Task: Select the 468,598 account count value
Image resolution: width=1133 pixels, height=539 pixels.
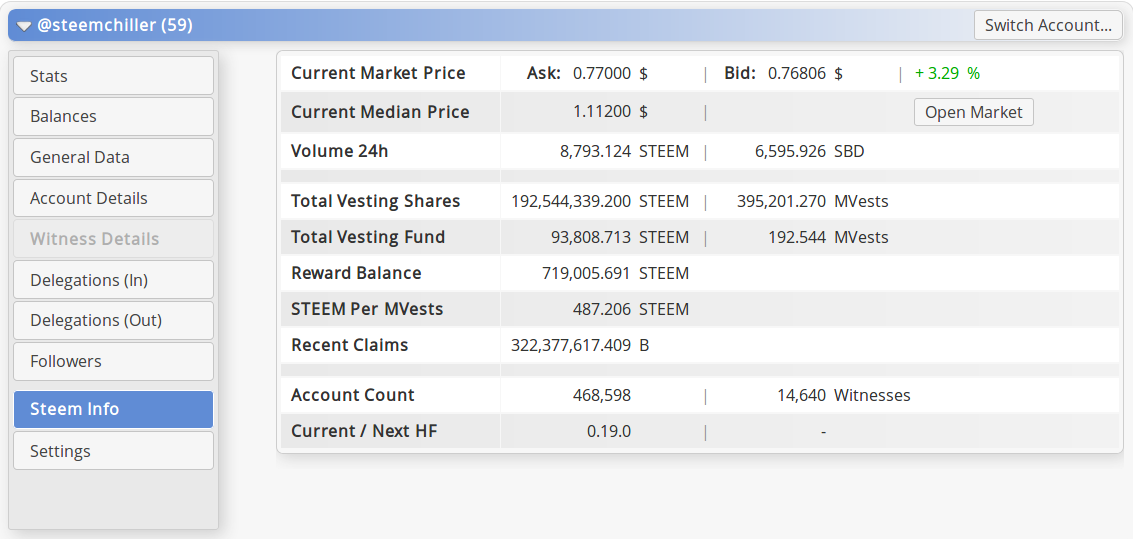Action: pos(600,395)
